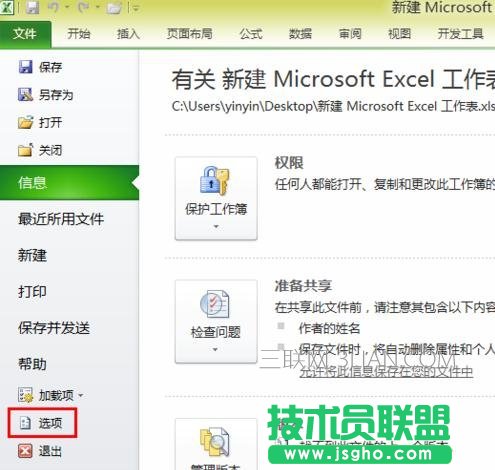
Task: Switch to the 审阅 ribbon tab
Action: pyautogui.click(x=350, y=34)
